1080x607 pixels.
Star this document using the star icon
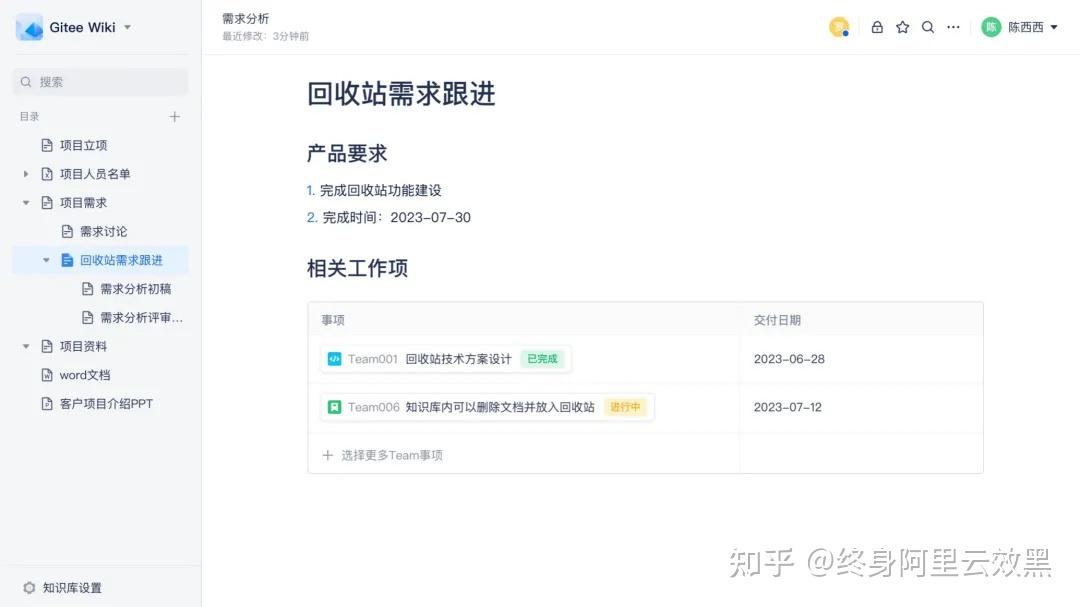[x=902, y=27]
